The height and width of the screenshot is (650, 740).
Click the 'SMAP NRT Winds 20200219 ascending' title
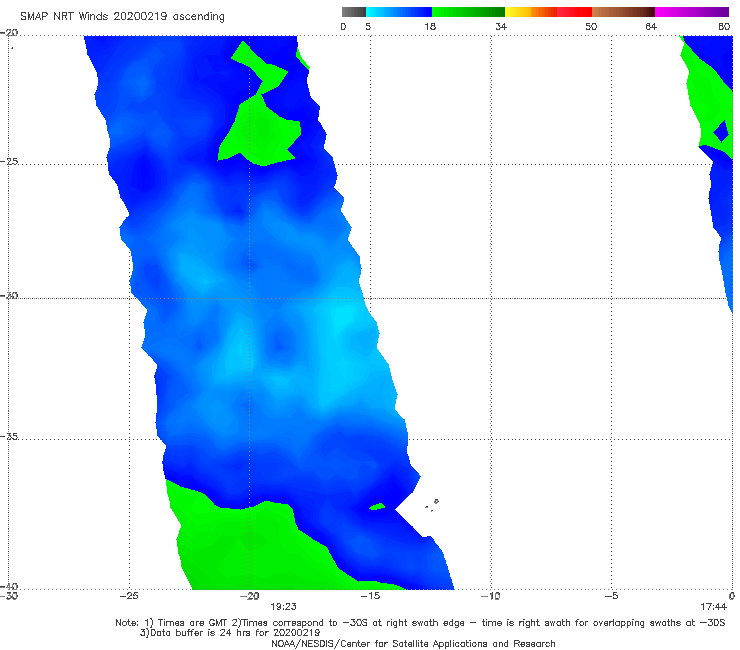(122, 17)
